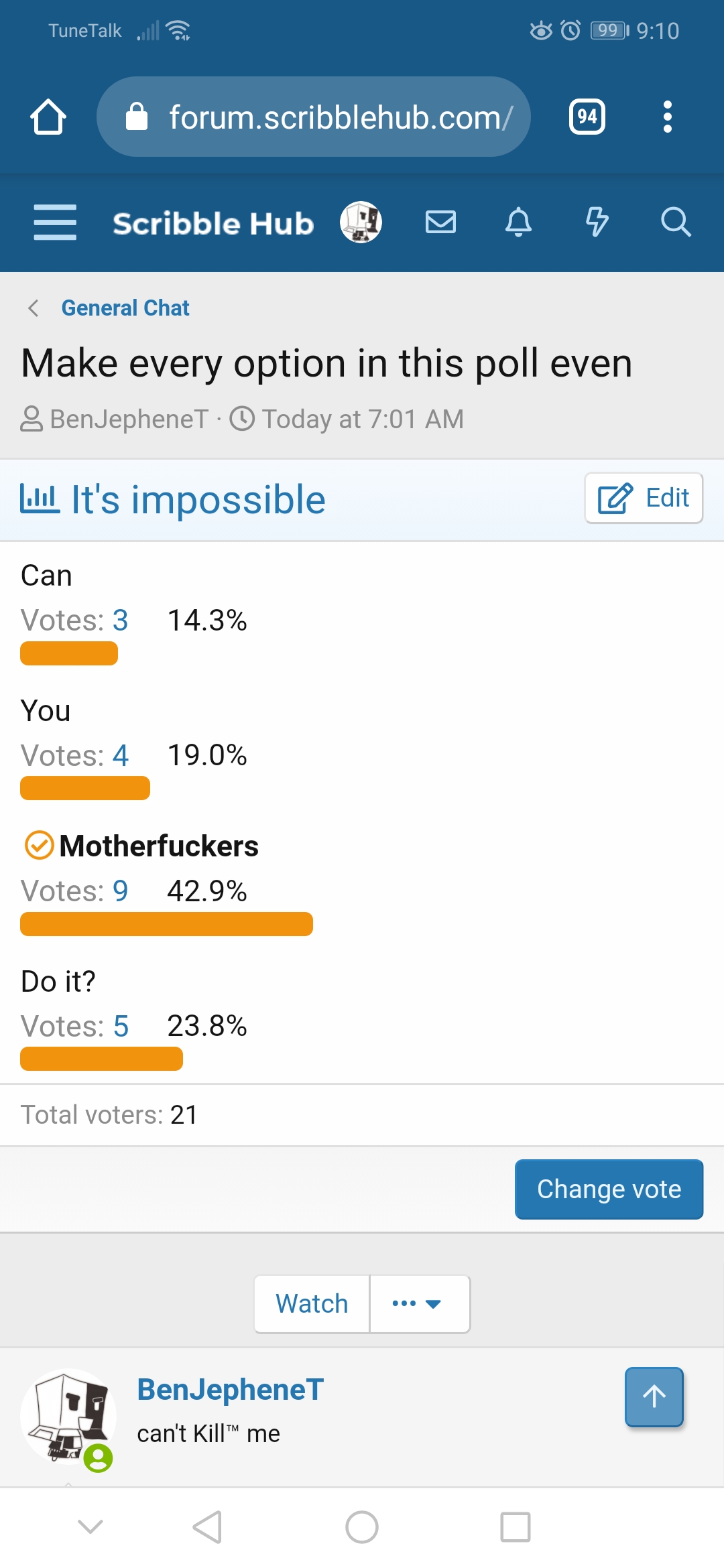View your selected vote checkmark on Motherfuckers
The image size is (724, 1568).
[x=38, y=846]
